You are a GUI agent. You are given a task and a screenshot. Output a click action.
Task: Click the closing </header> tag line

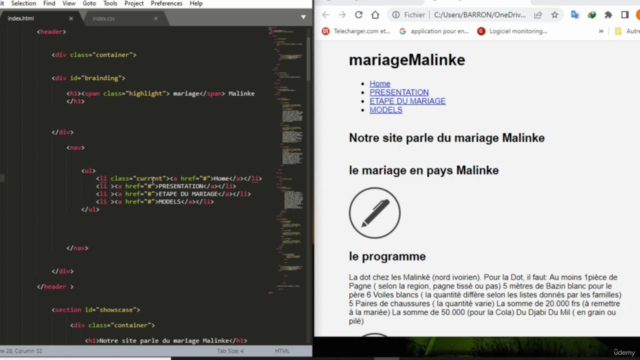pos(56,287)
